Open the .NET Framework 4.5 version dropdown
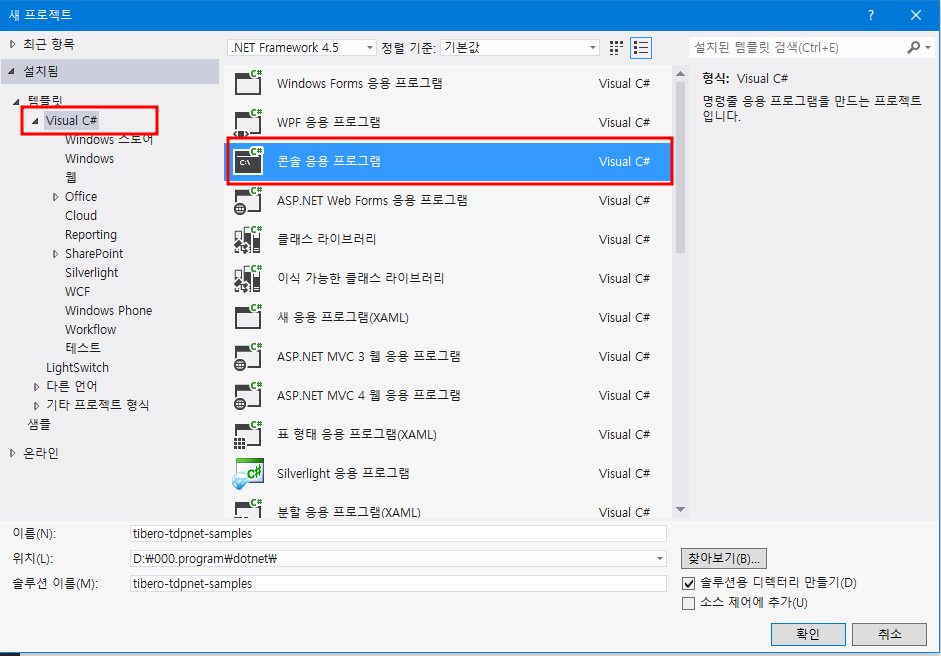This screenshot has height=656, width=941. pos(302,47)
